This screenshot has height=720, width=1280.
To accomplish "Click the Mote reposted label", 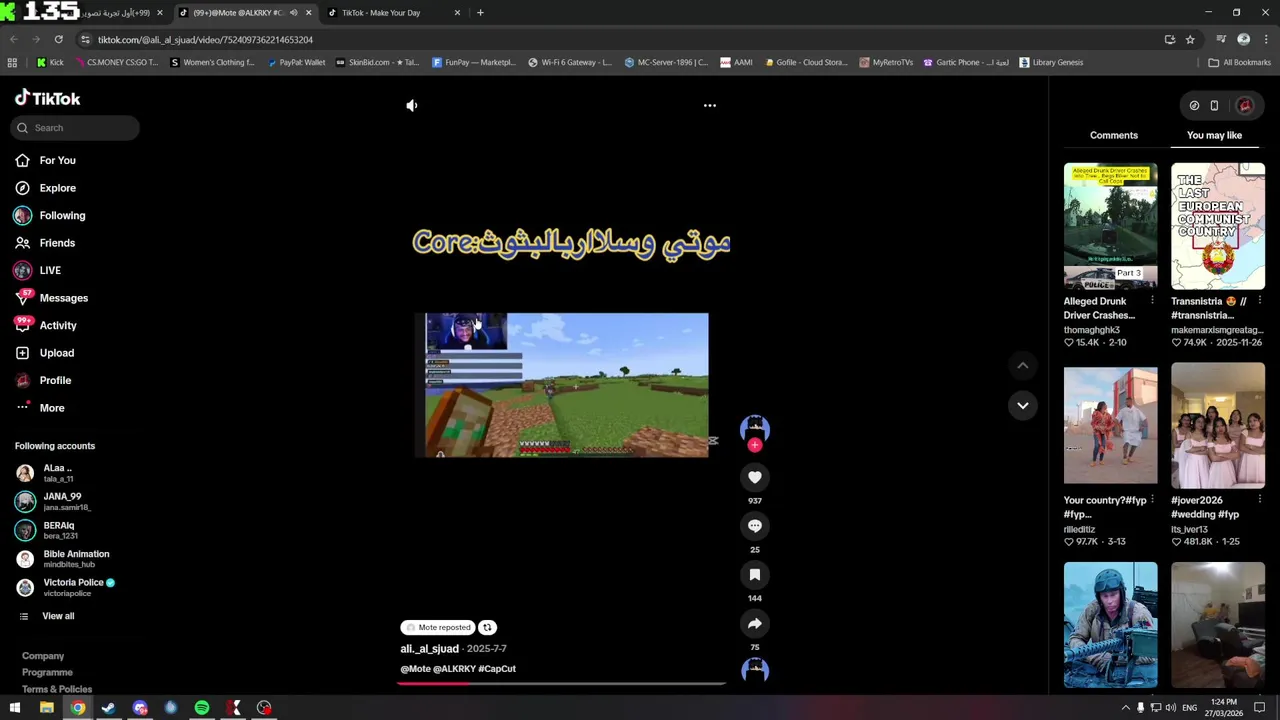I will pyautogui.click(x=437, y=627).
